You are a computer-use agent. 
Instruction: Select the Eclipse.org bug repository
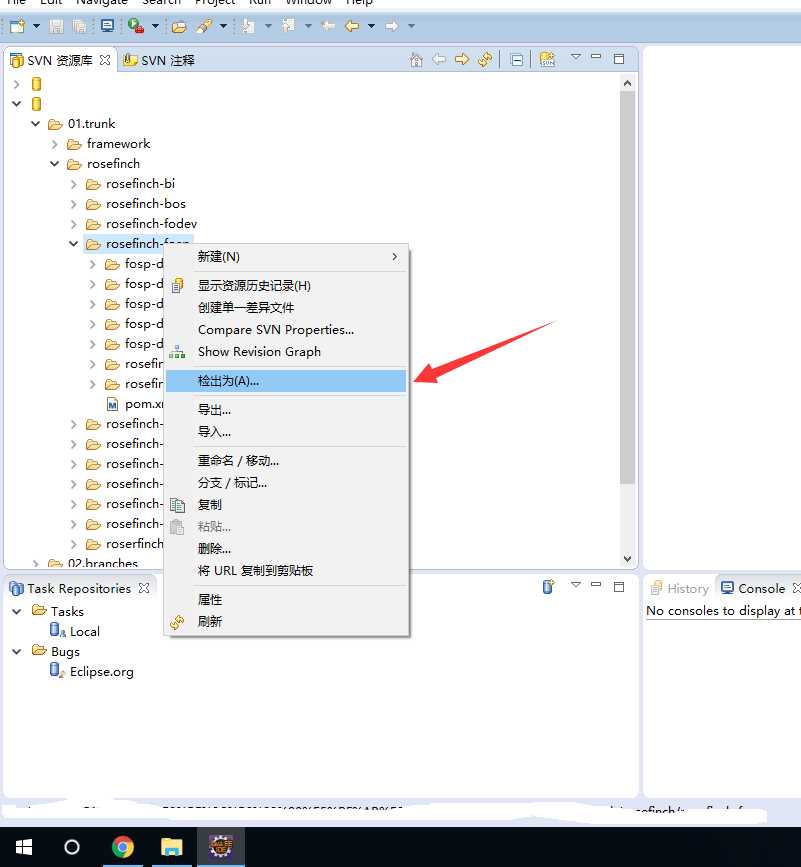tap(92, 671)
